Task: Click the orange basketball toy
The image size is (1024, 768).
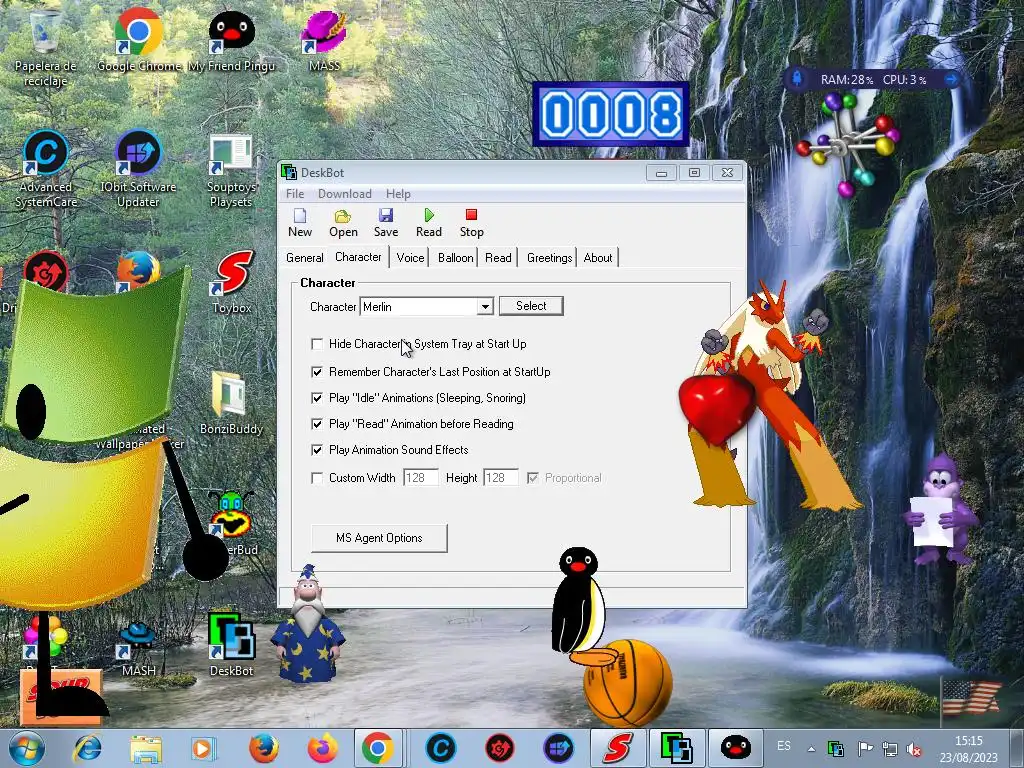Action: click(628, 683)
